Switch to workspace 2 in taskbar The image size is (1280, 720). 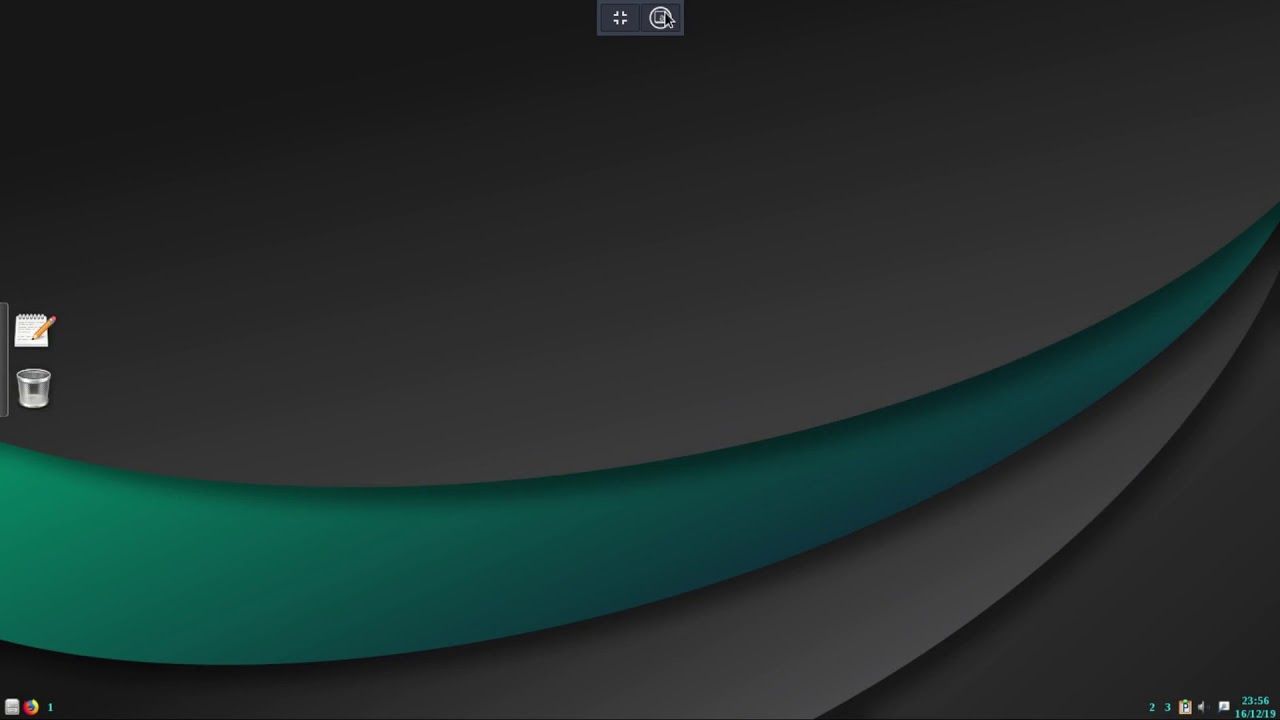1152,707
